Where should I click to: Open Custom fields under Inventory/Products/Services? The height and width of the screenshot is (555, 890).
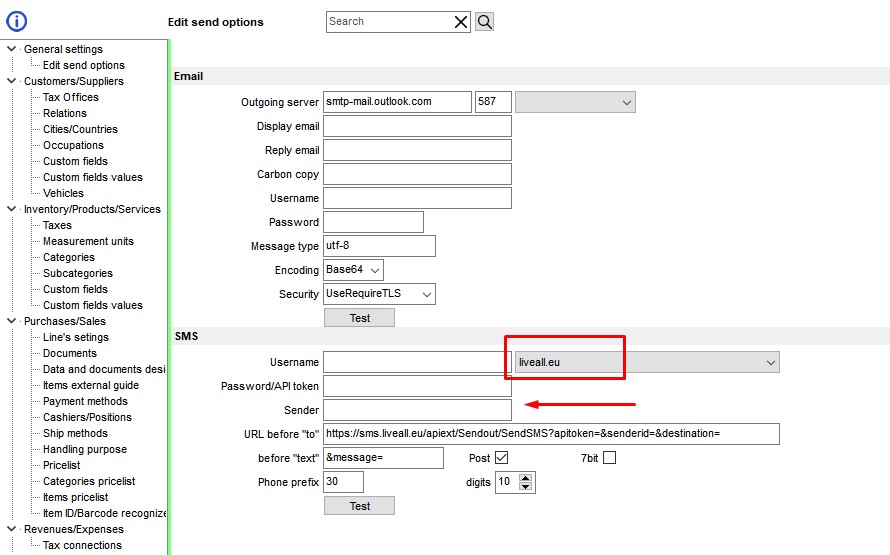click(x=75, y=289)
